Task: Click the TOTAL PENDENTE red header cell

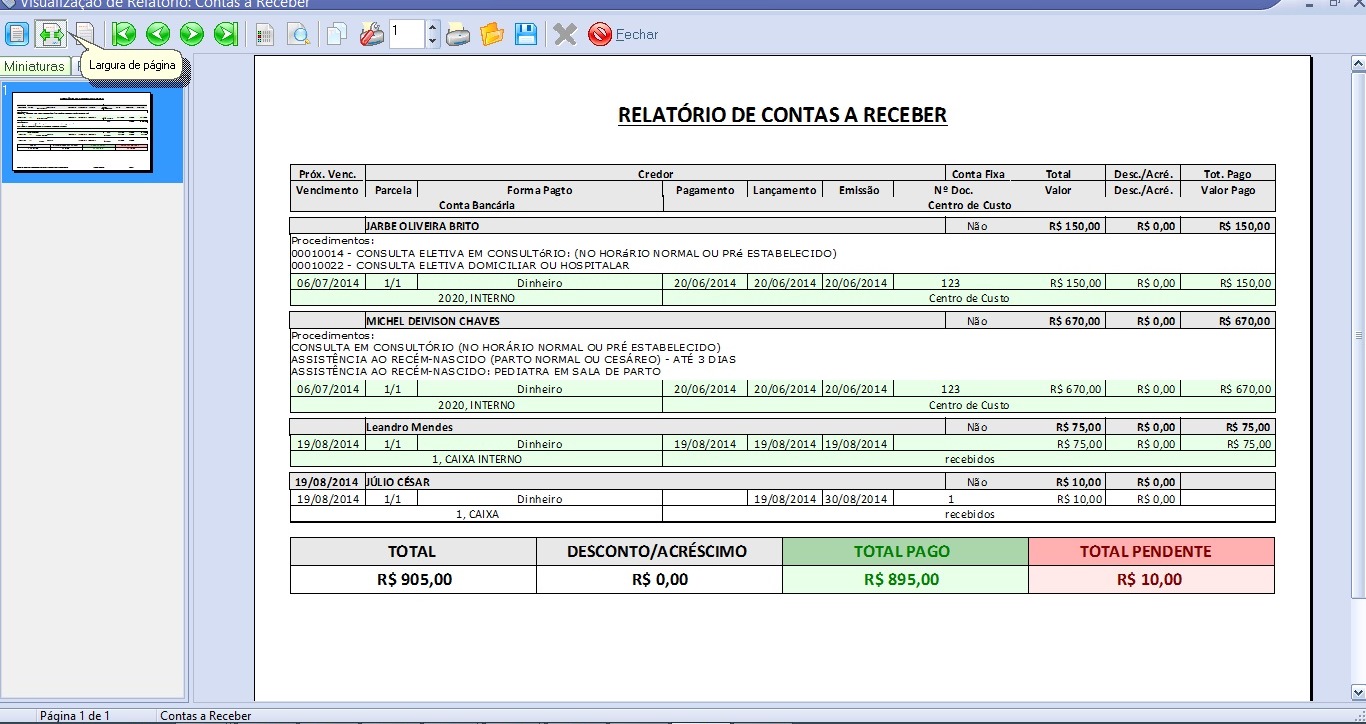Action: [x=1151, y=551]
